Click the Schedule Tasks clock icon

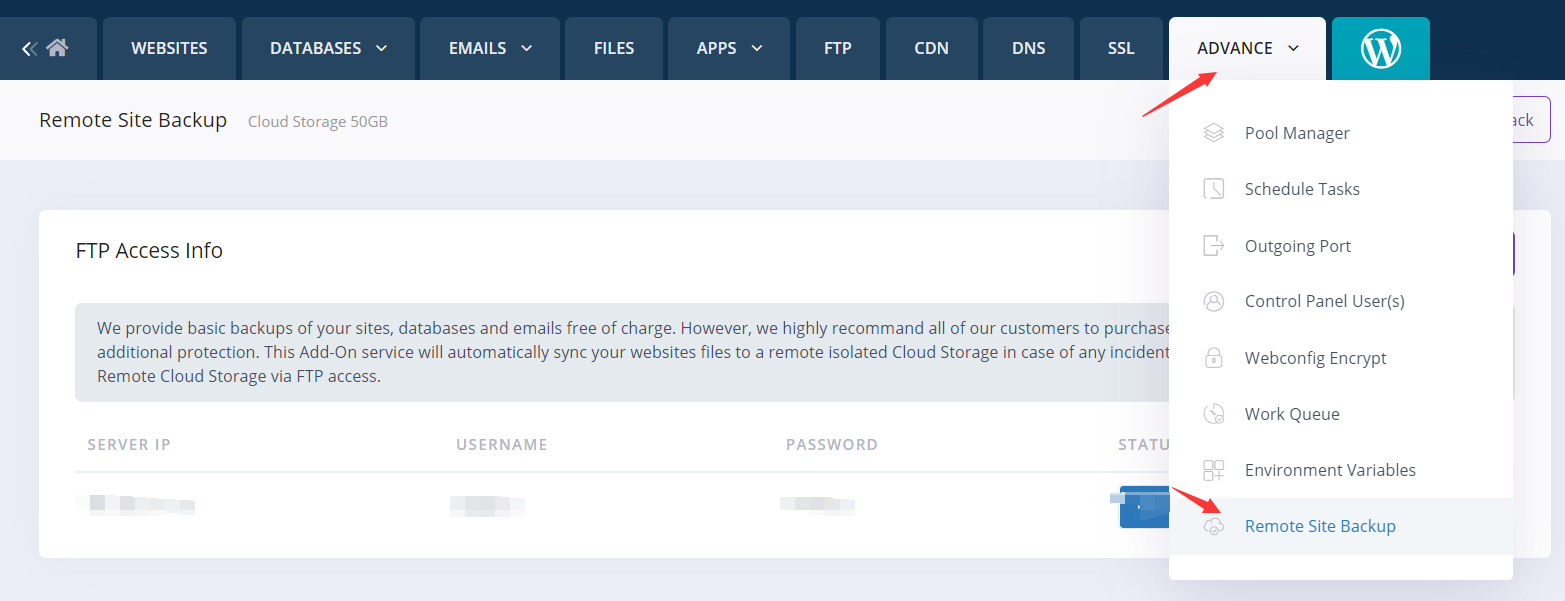coord(1213,189)
